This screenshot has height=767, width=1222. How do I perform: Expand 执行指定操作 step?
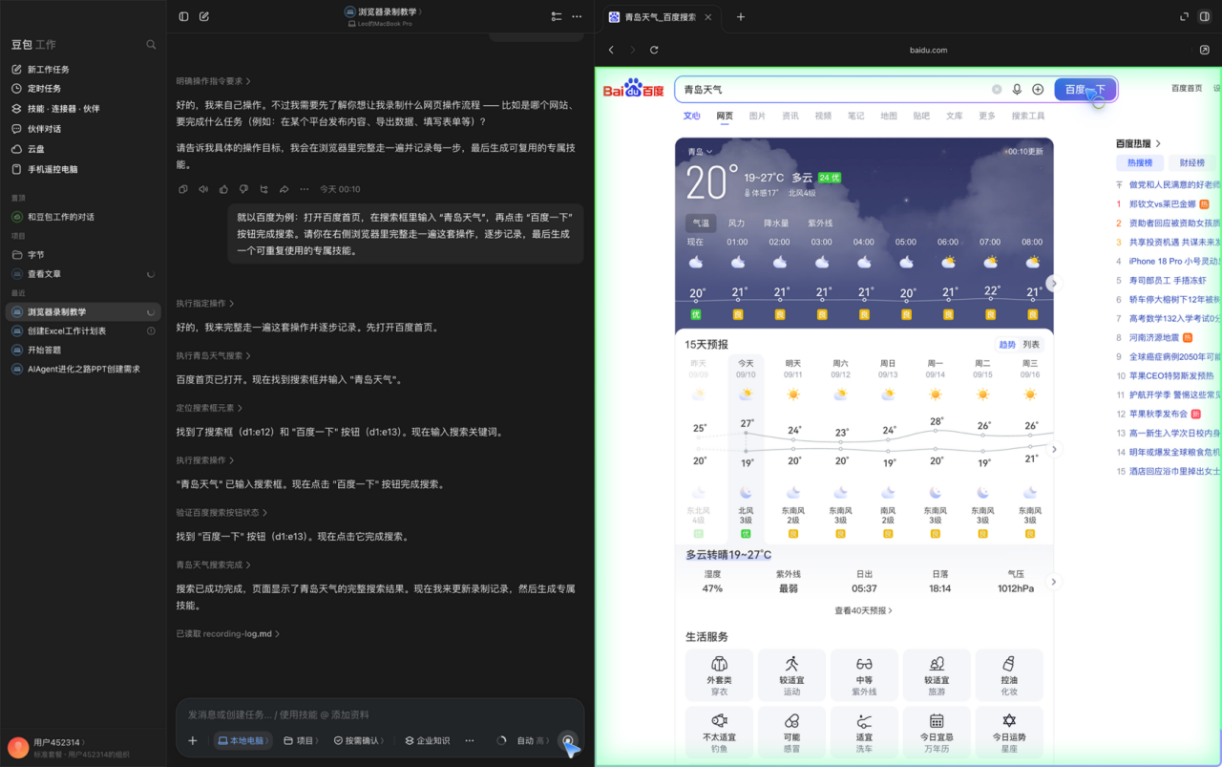206,303
